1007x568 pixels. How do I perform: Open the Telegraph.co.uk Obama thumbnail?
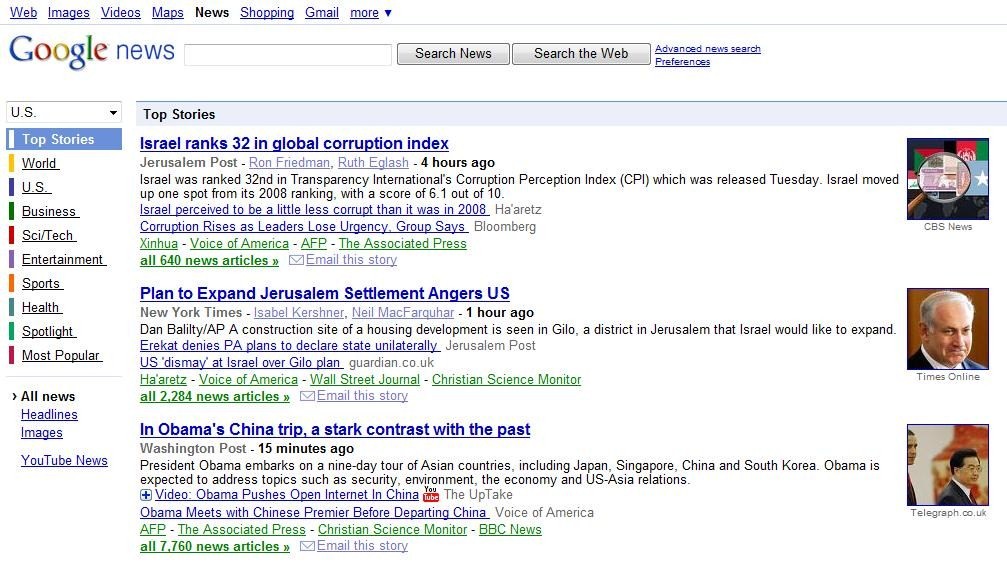[947, 465]
